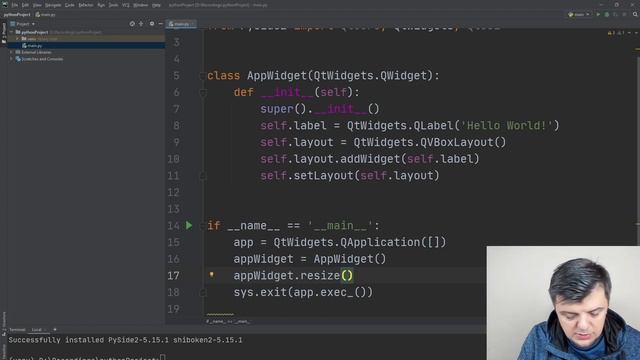Expand the venv folder in the tree
This screenshot has height=360, width=640.
tap(18, 39)
